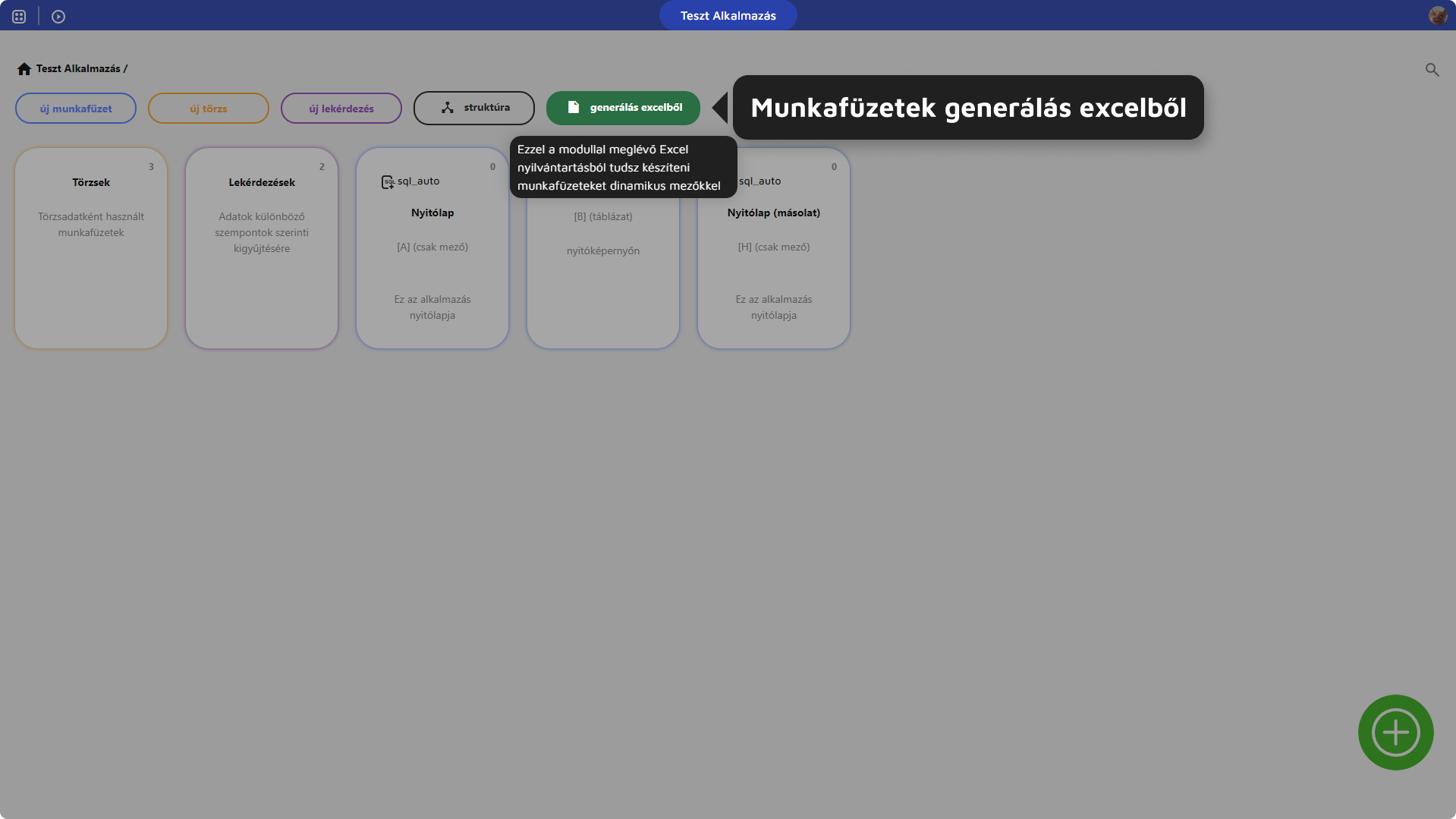
Task: Click count 2 on Lekérdezések card
Action: point(322,167)
